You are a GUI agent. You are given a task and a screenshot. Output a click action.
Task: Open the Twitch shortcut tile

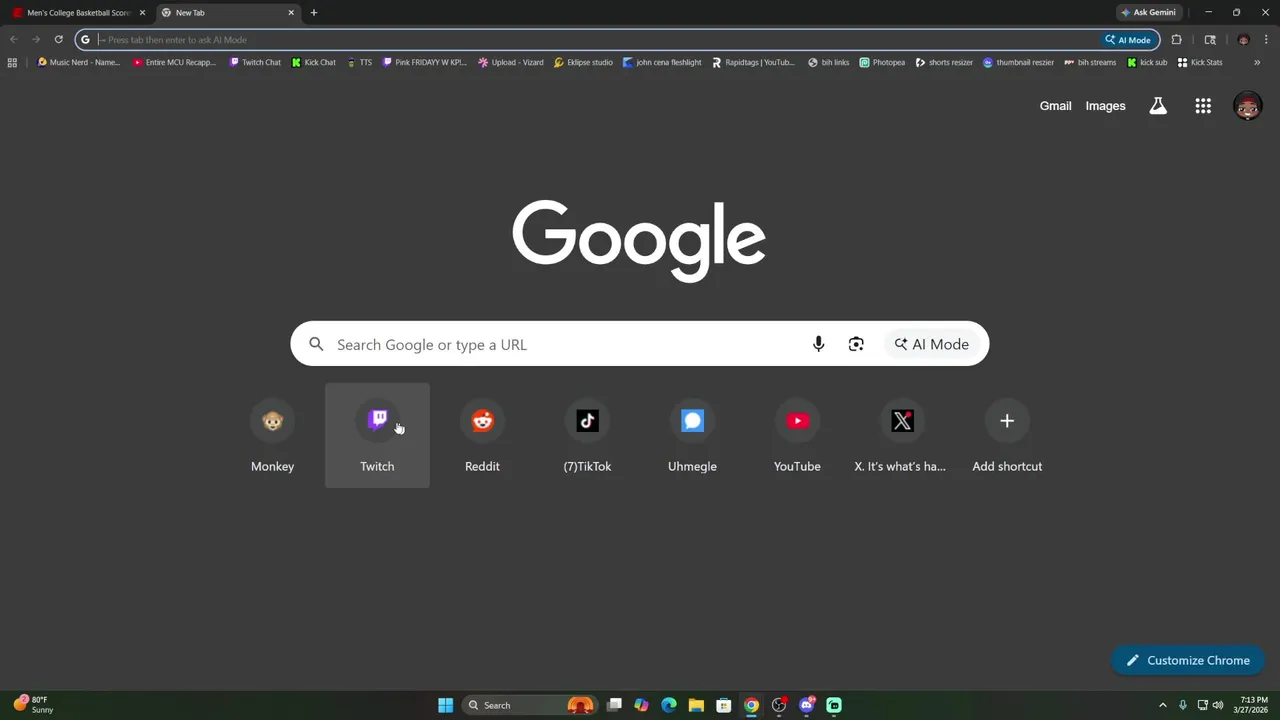click(x=377, y=435)
